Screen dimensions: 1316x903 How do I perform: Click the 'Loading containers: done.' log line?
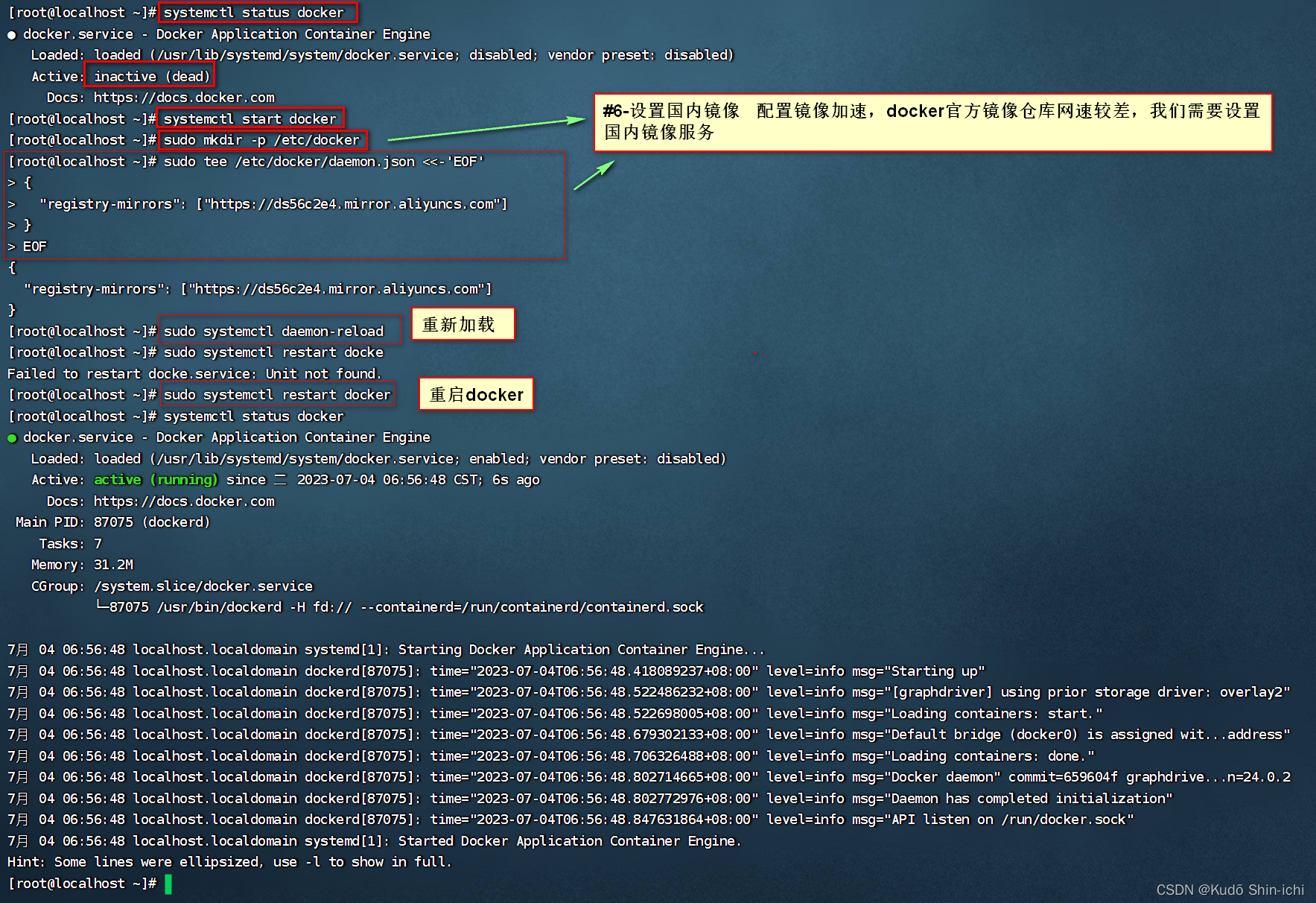551,755
